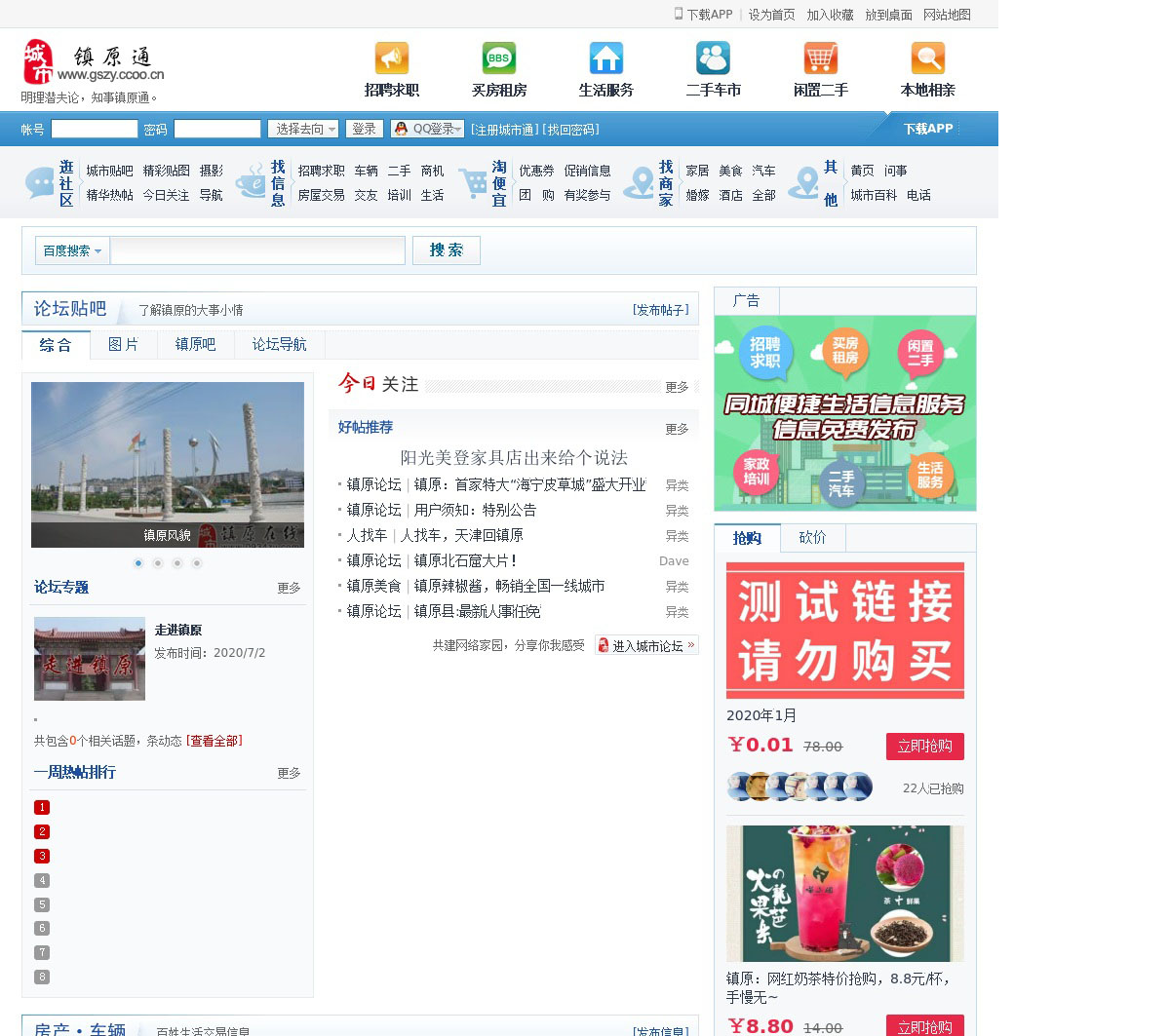Click 进入城市论坛 link
Viewport: 1170px width, 1036px height.
pyautogui.click(x=646, y=645)
